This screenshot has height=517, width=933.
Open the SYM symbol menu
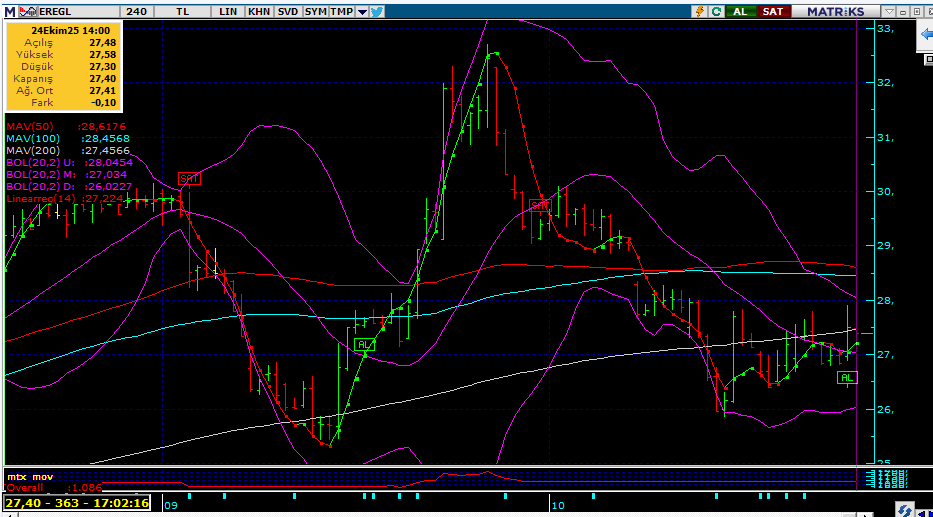point(315,11)
